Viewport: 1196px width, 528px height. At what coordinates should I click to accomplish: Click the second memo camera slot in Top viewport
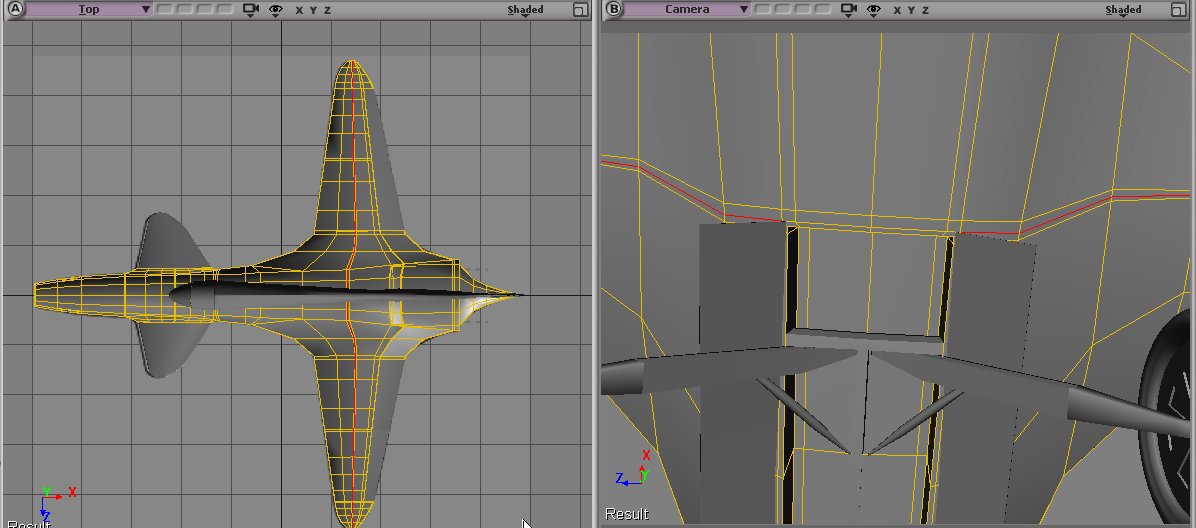point(185,9)
